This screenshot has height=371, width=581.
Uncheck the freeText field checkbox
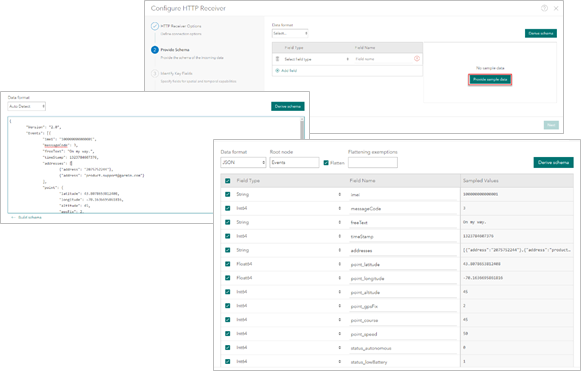[x=228, y=222]
